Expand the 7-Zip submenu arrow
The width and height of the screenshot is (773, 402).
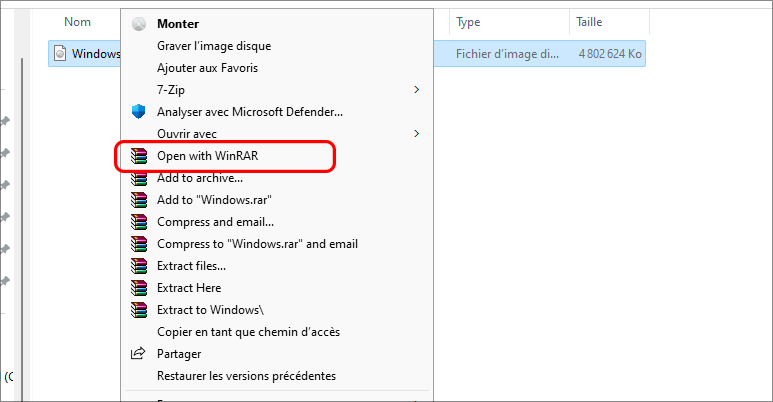point(417,90)
